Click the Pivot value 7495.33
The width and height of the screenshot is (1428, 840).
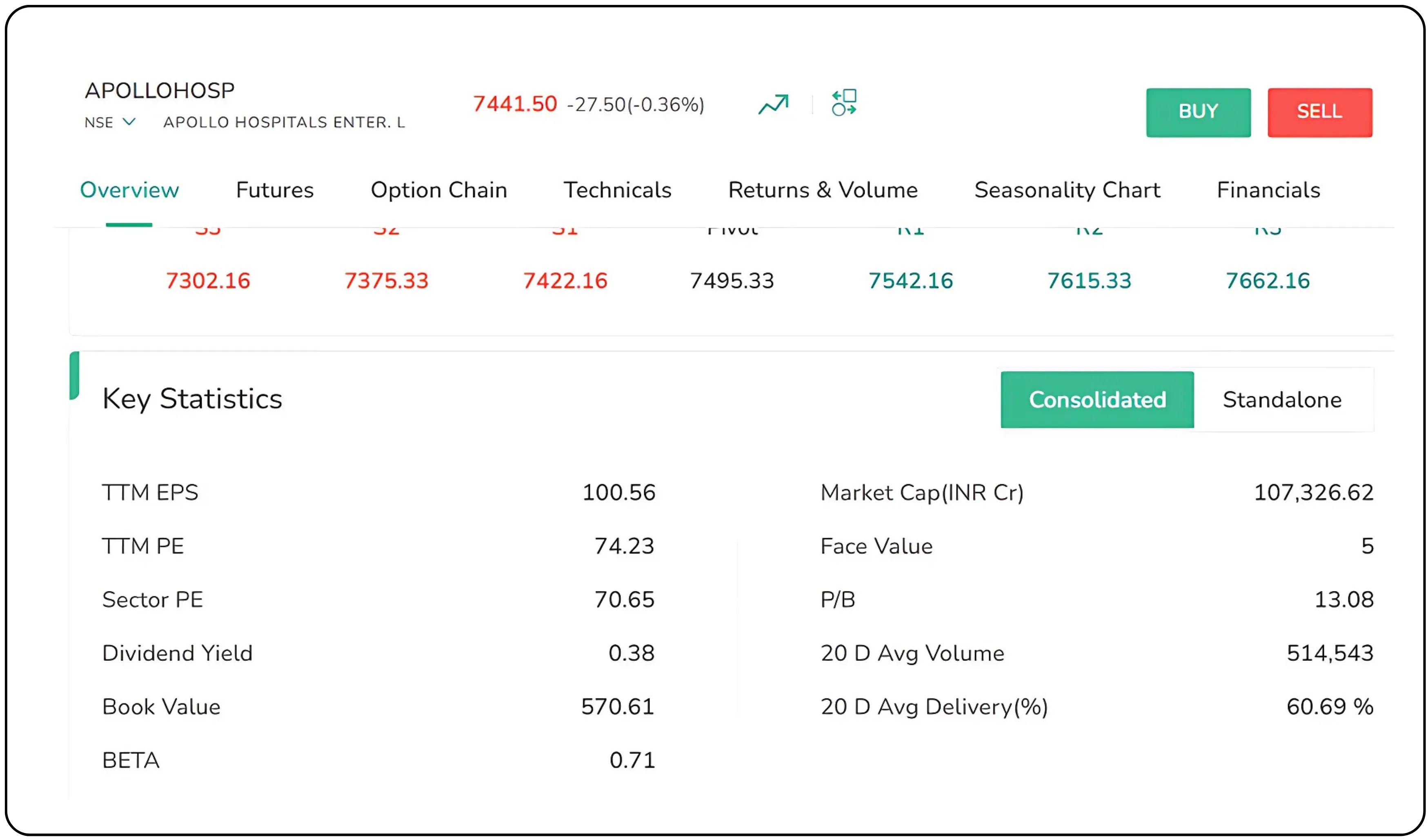pyautogui.click(x=732, y=281)
